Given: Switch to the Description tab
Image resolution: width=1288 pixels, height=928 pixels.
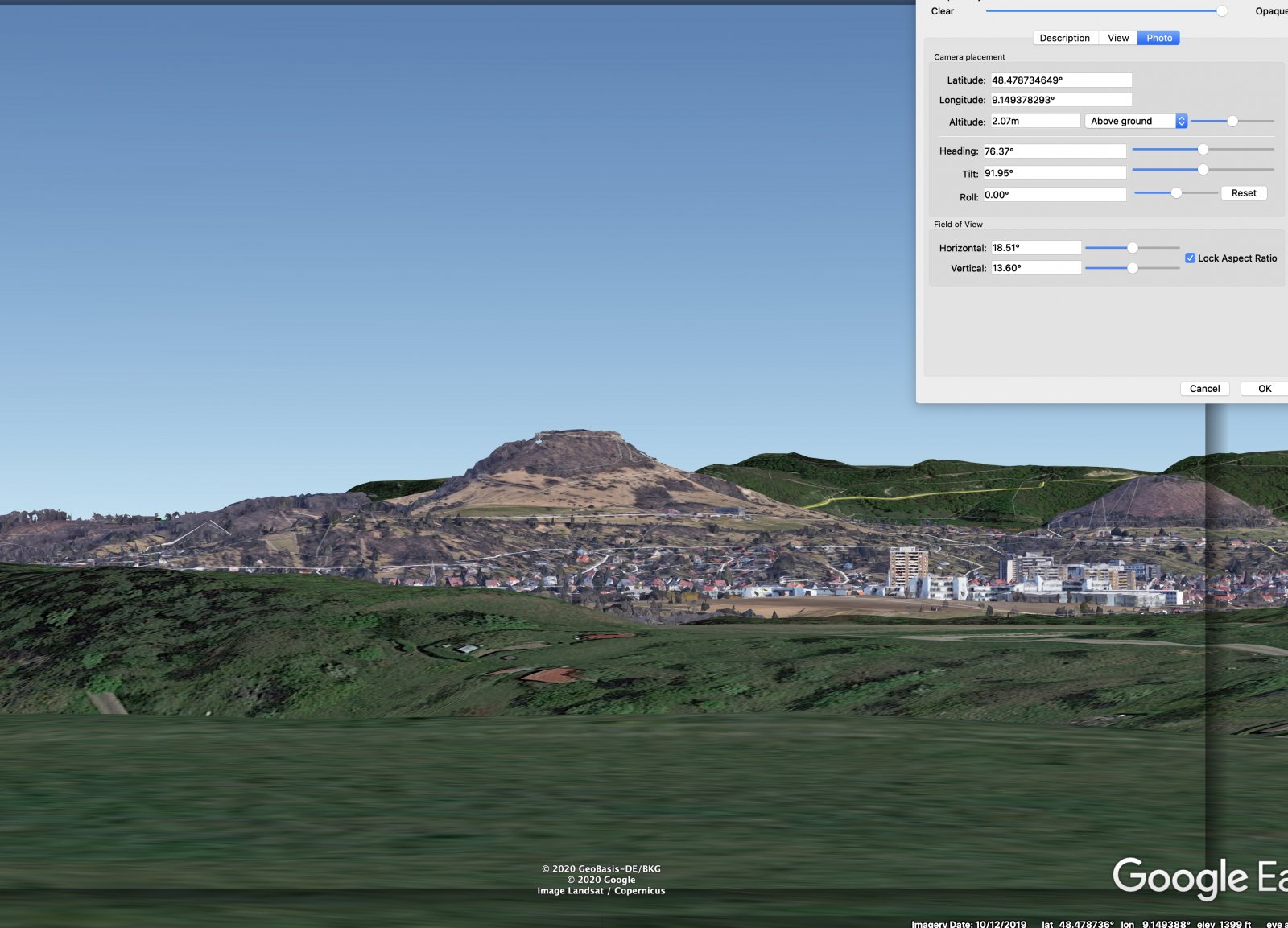Looking at the screenshot, I should (x=1064, y=38).
